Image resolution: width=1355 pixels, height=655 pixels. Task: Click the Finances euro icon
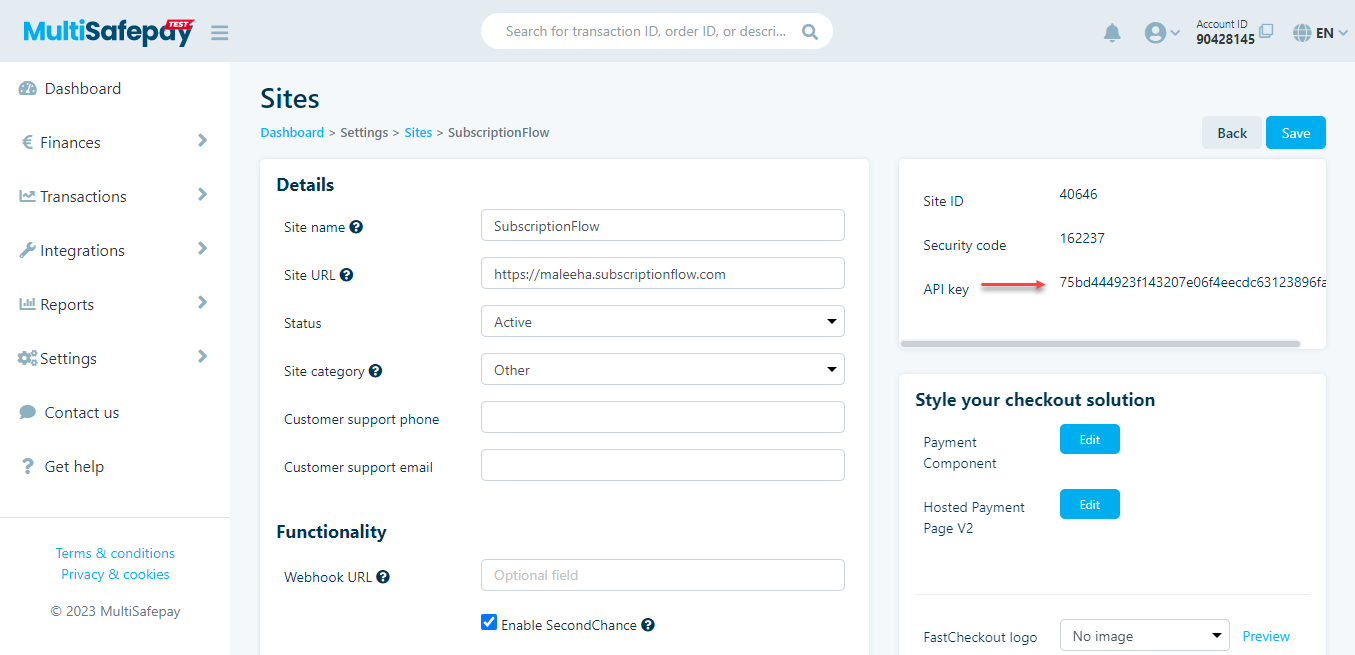pos(28,143)
